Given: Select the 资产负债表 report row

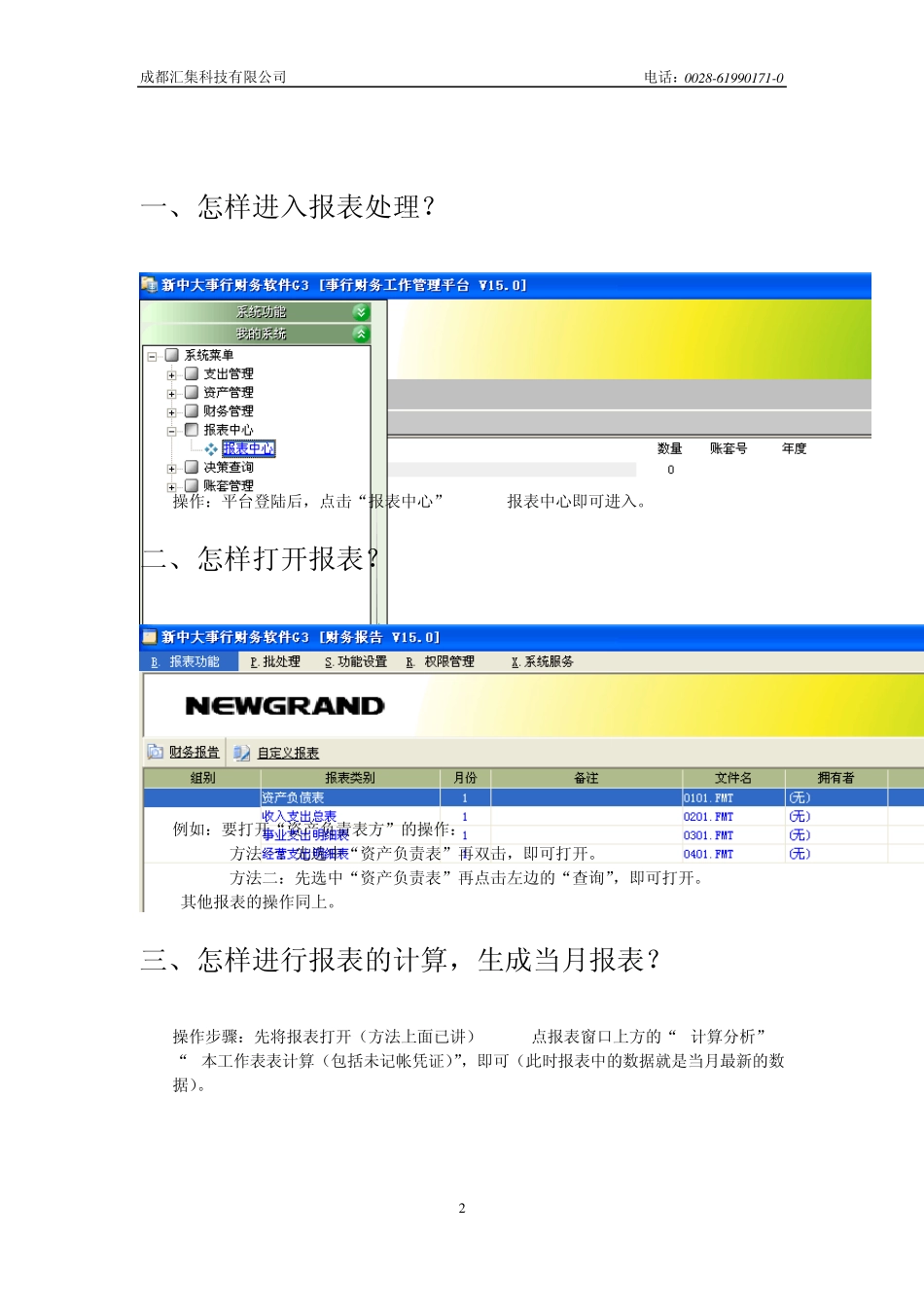Looking at the screenshot, I should pyautogui.click(x=533, y=797).
